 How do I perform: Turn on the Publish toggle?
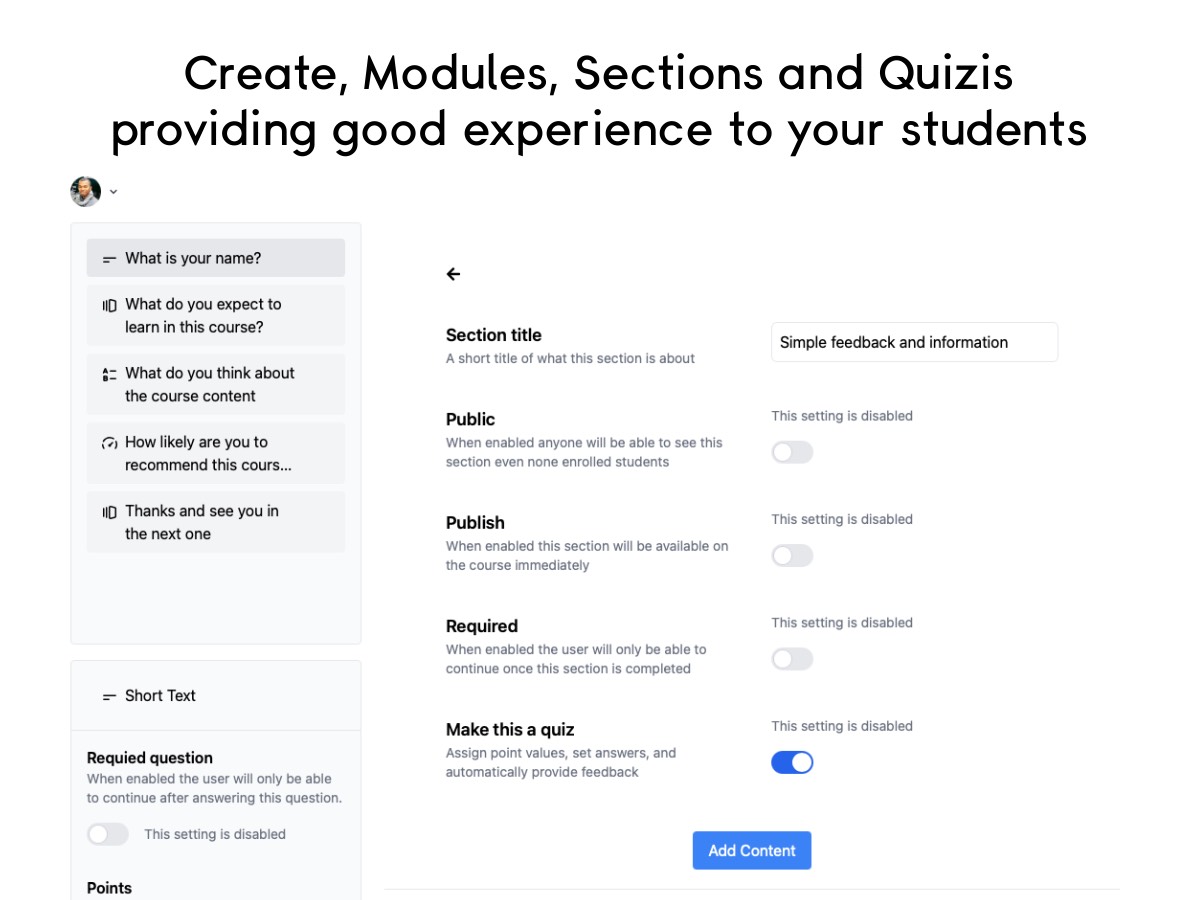pos(792,556)
